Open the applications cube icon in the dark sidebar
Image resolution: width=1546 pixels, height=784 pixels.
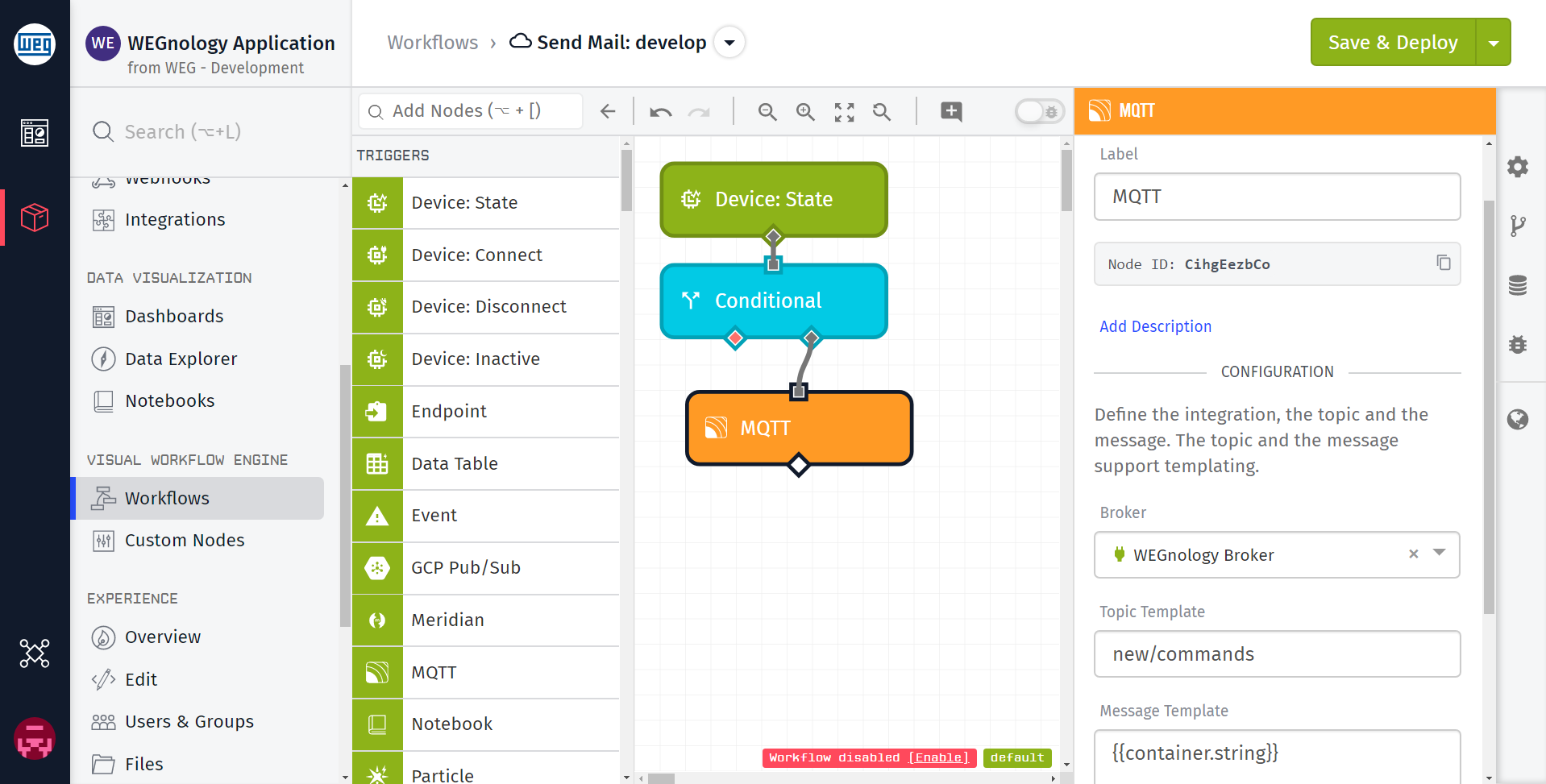click(x=35, y=217)
